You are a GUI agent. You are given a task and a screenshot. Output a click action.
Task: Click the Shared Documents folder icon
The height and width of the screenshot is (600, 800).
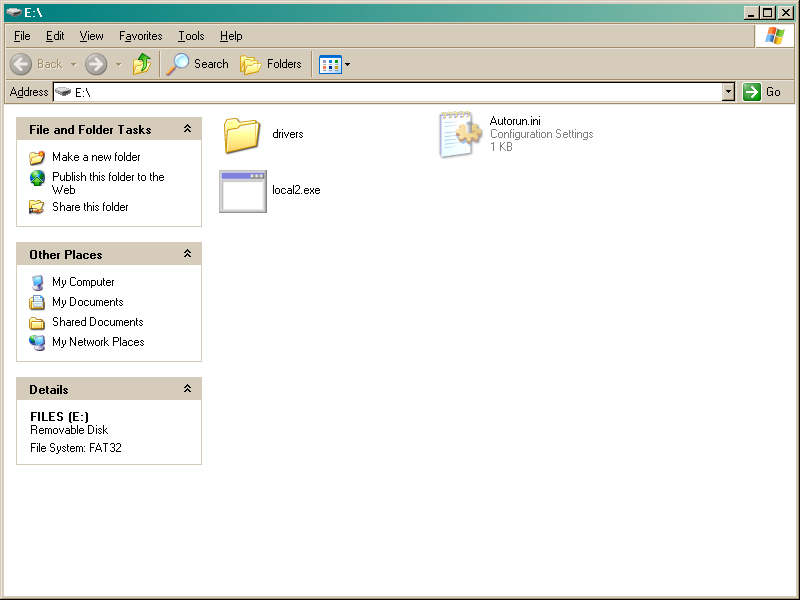pyautogui.click(x=37, y=322)
